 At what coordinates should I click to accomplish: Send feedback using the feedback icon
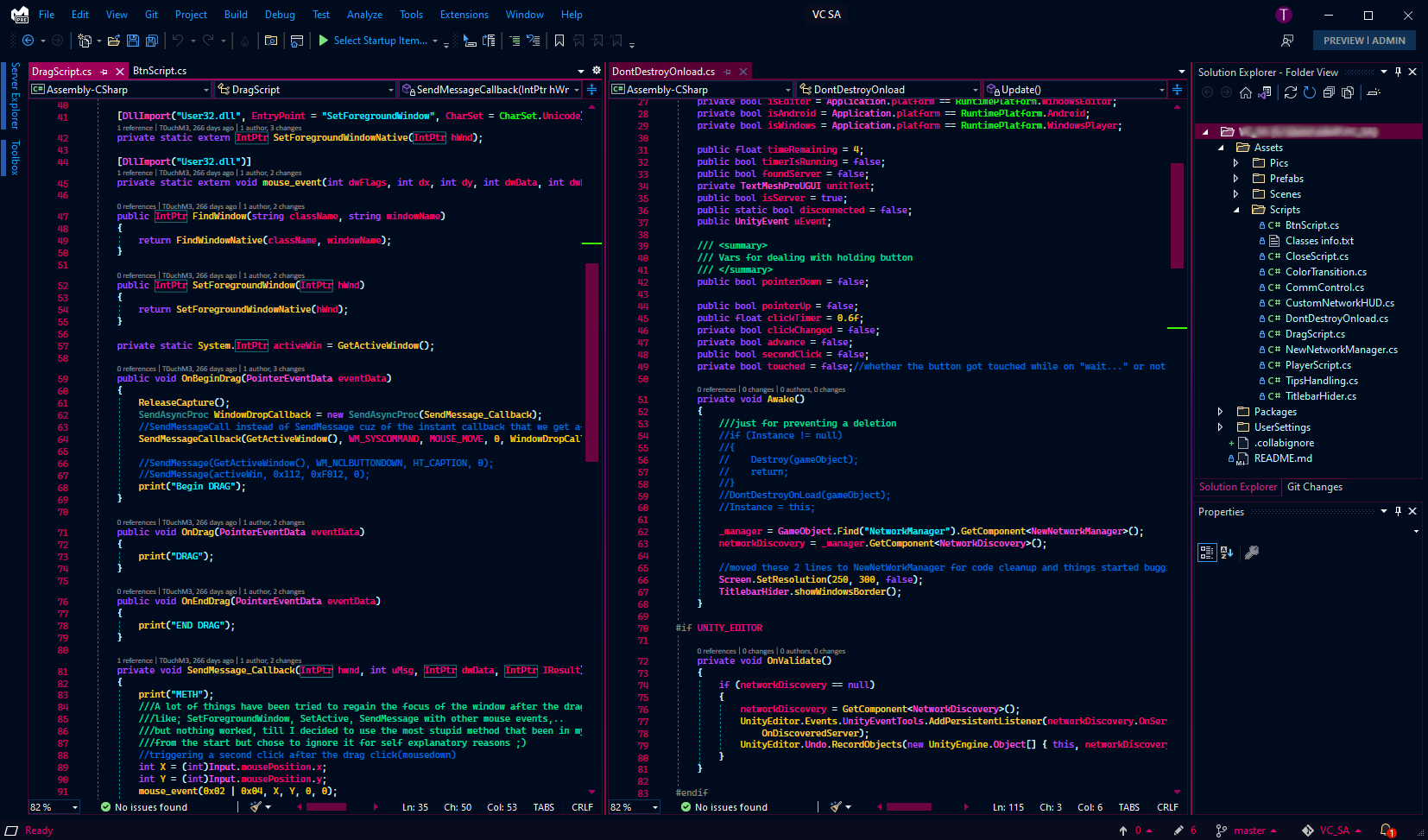tap(1288, 40)
